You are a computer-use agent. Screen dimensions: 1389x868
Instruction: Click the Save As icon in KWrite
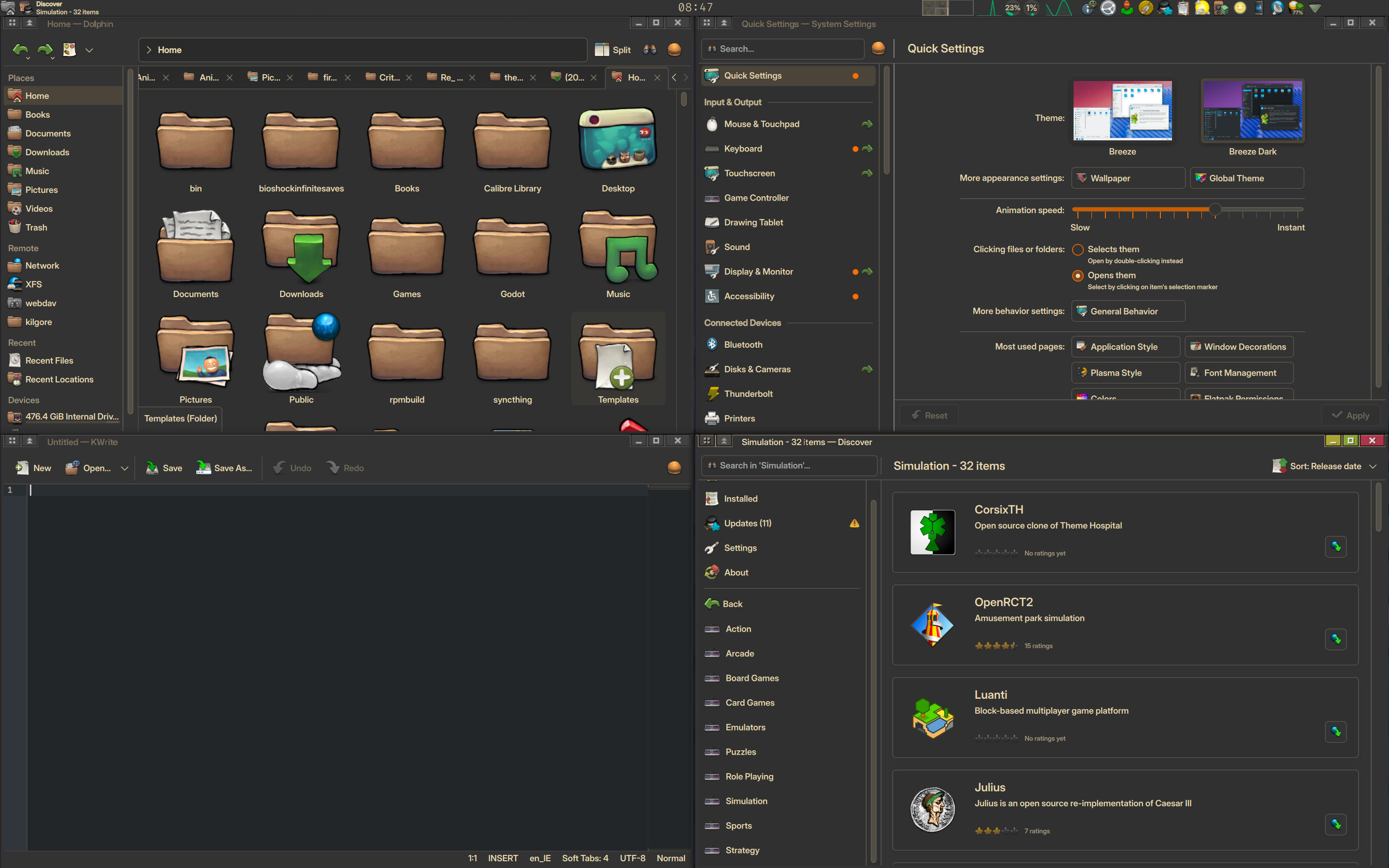pyautogui.click(x=203, y=468)
